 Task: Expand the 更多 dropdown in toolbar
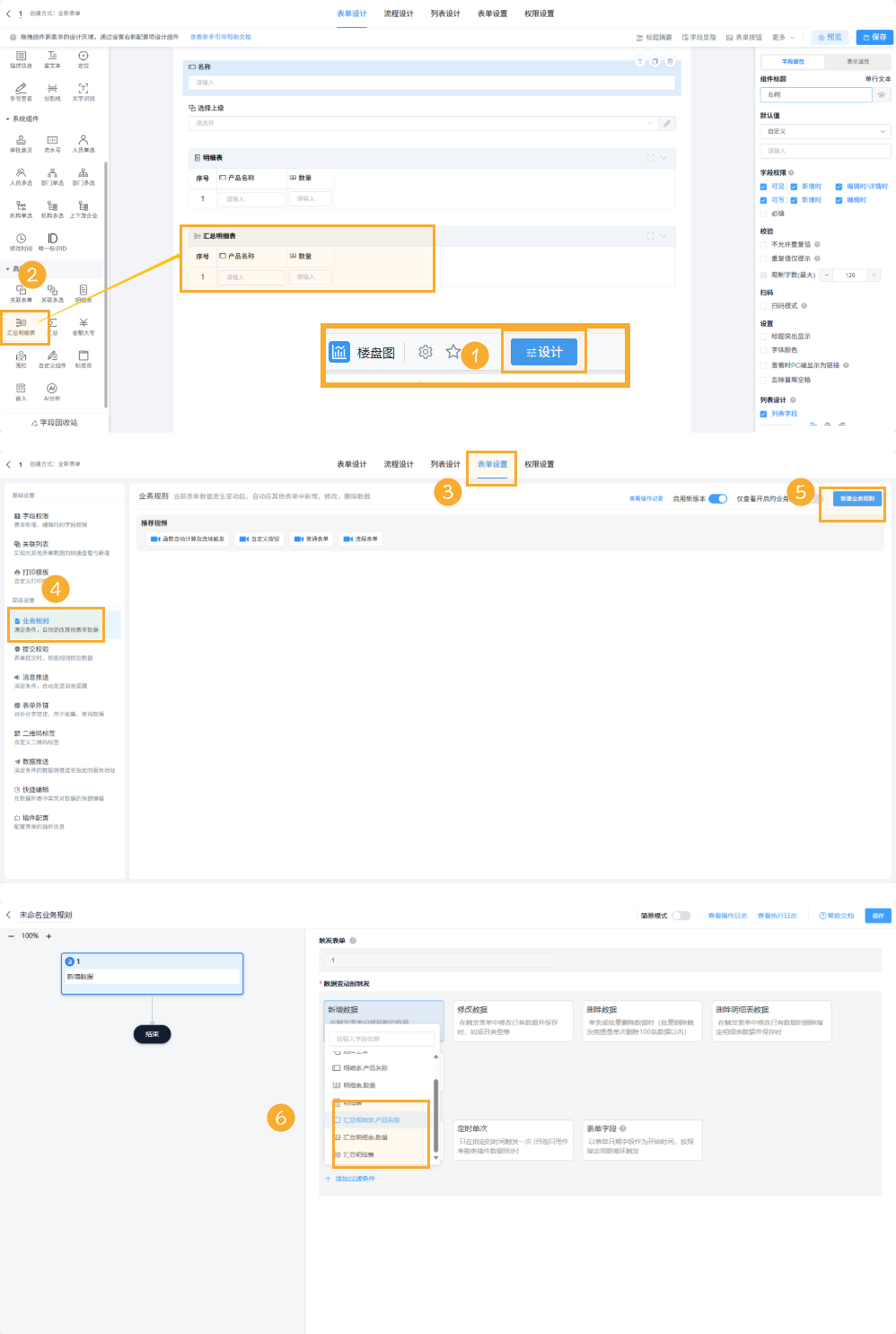click(783, 38)
